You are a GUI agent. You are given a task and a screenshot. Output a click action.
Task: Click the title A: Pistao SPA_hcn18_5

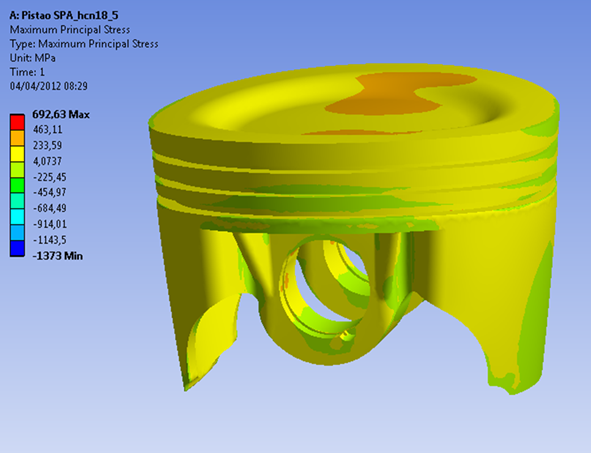[64, 15]
